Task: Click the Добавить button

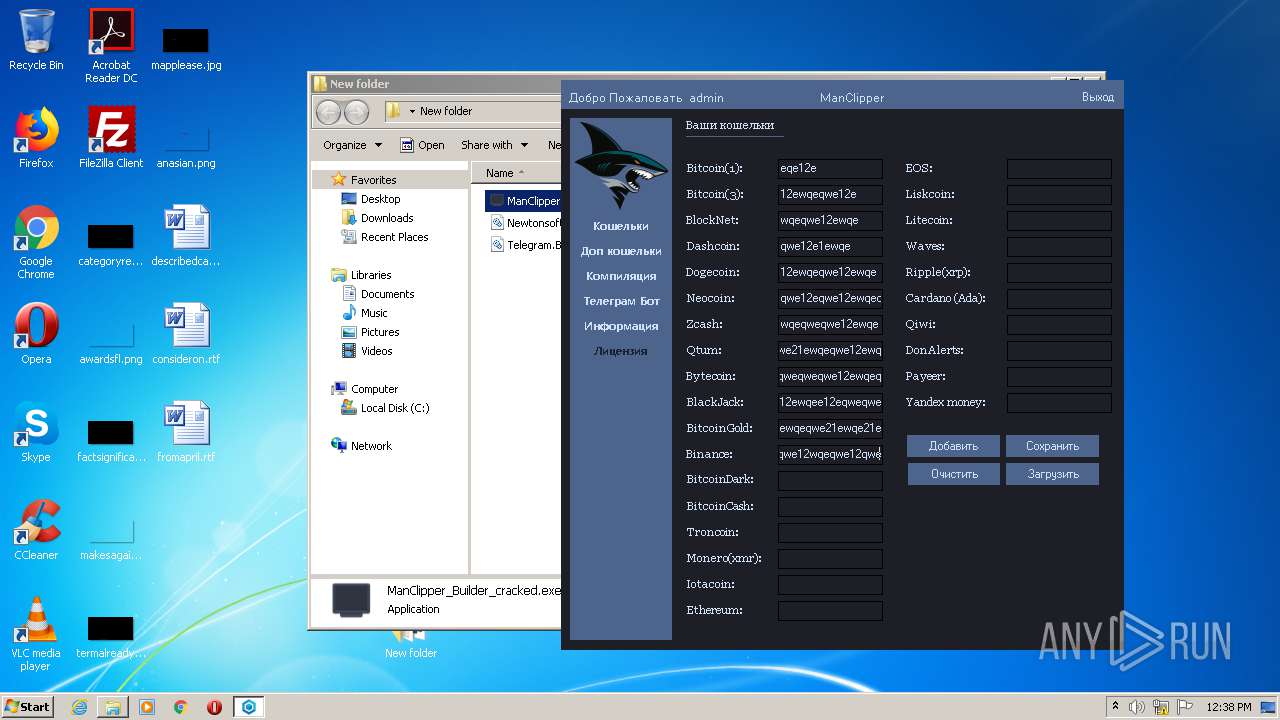Action: click(953, 446)
